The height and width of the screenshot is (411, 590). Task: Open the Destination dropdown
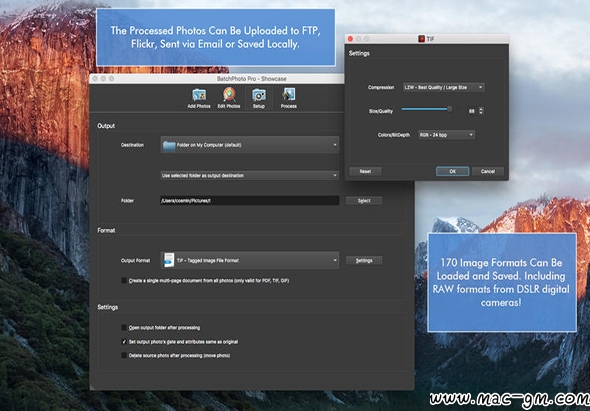[250, 145]
